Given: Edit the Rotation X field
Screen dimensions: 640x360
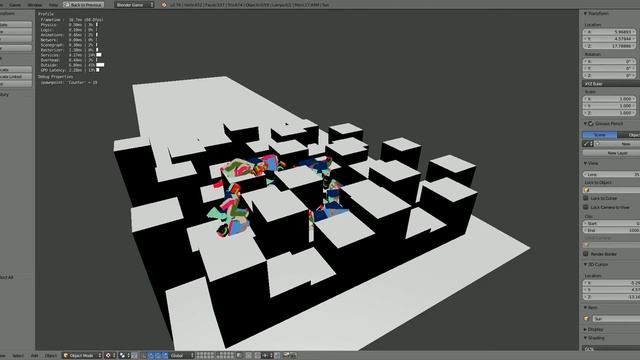Looking at the screenshot, I should 609,61.
